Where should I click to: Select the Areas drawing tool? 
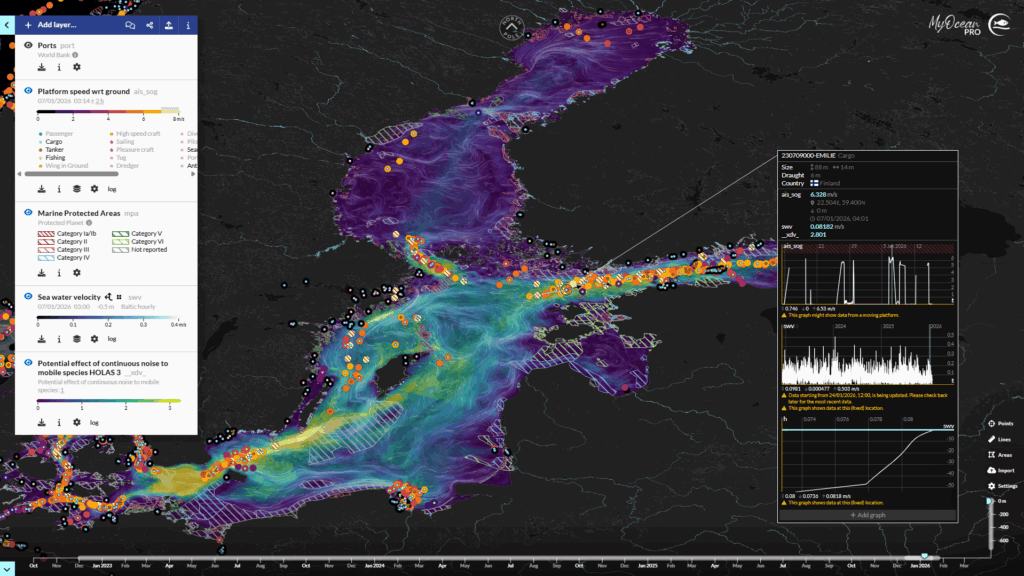tap(999, 454)
